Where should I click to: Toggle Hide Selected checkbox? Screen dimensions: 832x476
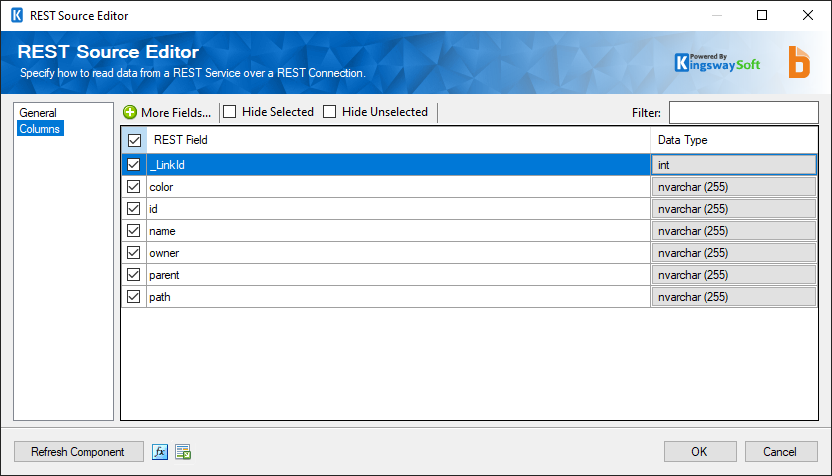230,112
